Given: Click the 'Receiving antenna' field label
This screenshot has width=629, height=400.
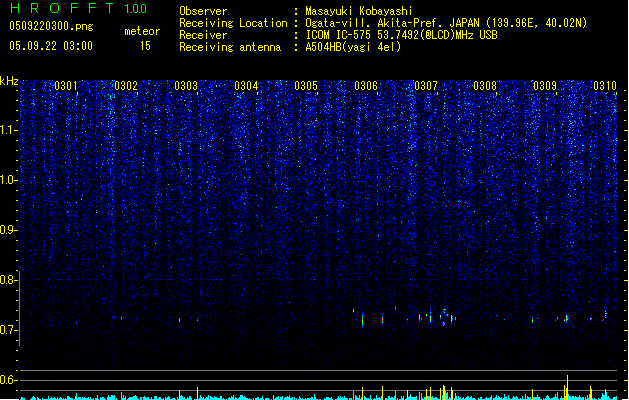Looking at the screenshot, I should pyautogui.click(x=230, y=47).
